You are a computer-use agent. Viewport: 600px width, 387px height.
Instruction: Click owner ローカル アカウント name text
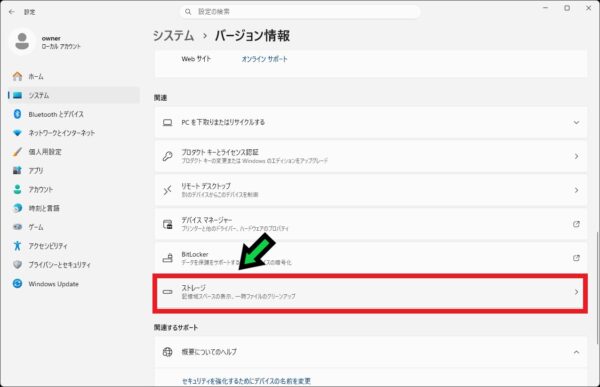click(x=61, y=42)
